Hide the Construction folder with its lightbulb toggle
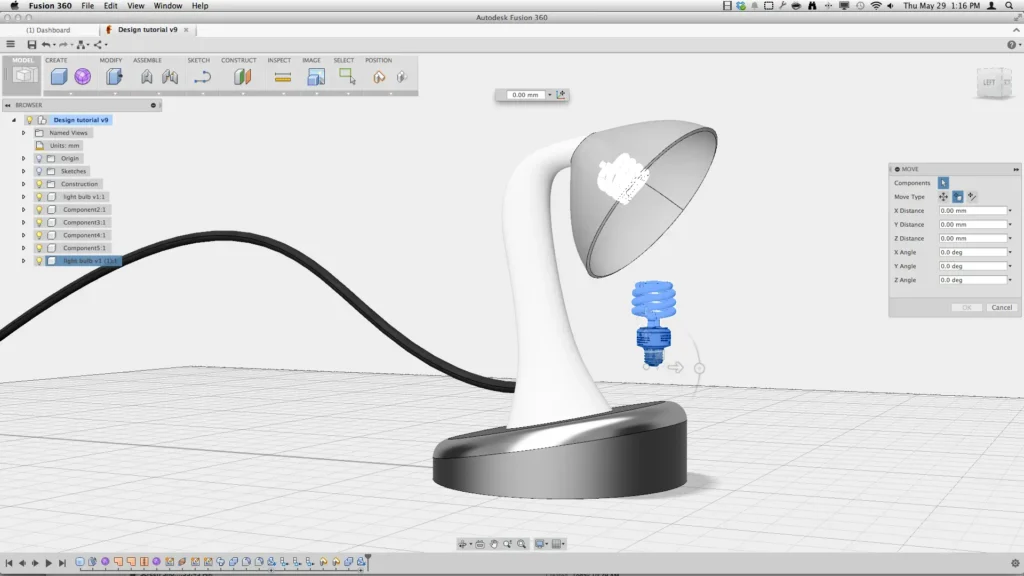The height and width of the screenshot is (576, 1024). 40,184
